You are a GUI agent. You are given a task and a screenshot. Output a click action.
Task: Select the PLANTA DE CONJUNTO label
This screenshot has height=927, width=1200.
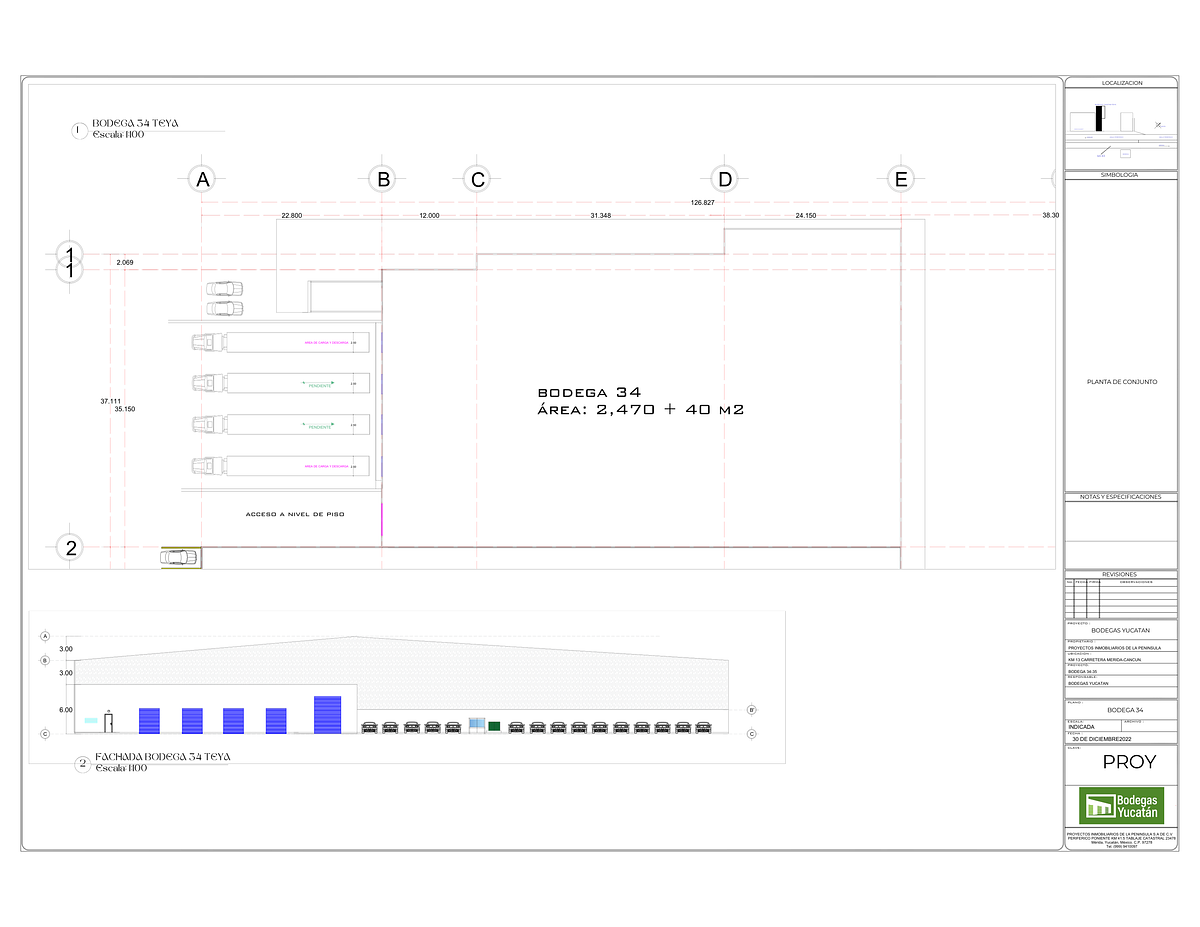point(1121,382)
